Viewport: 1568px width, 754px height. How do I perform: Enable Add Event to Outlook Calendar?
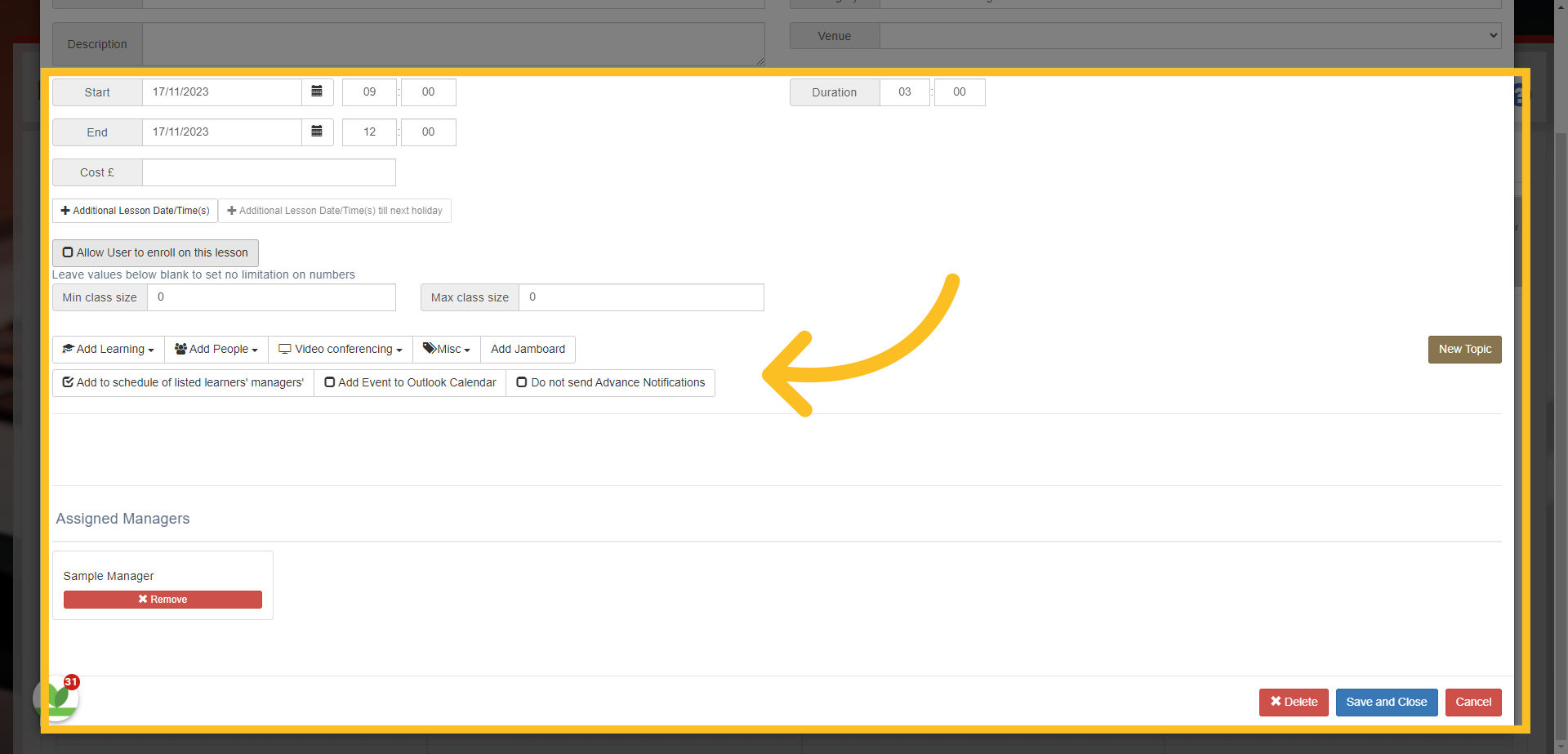click(x=410, y=383)
